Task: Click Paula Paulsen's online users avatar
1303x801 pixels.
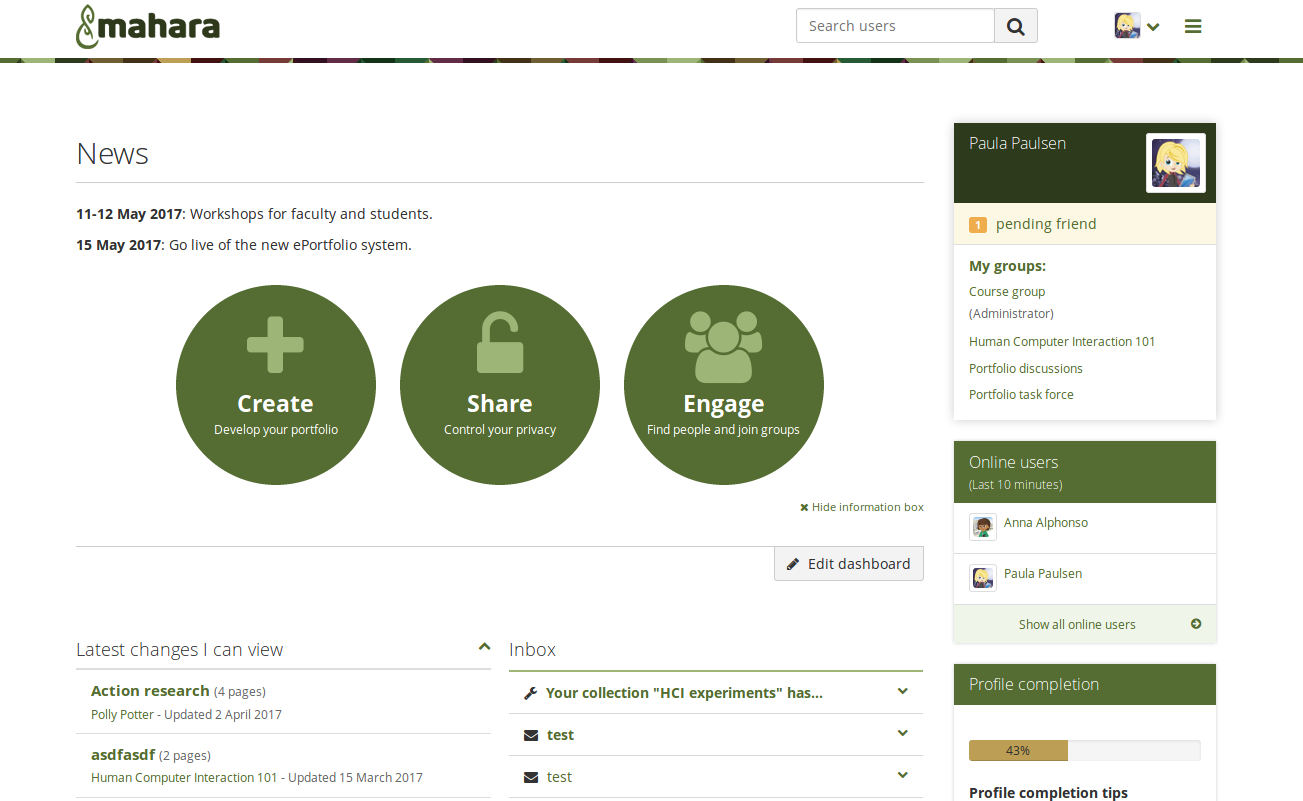Action: (983, 578)
